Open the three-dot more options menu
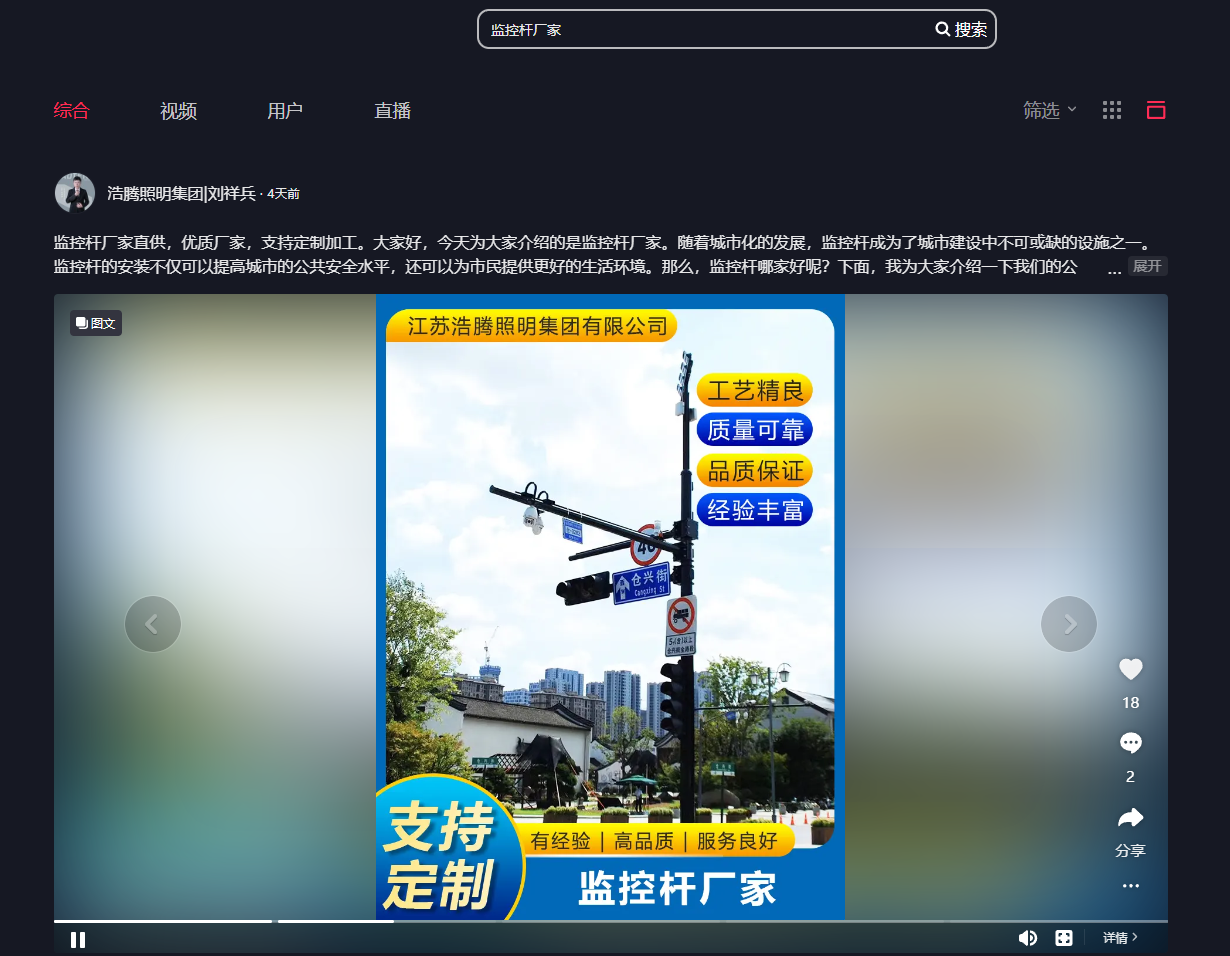The width and height of the screenshot is (1230, 956). point(1130,886)
